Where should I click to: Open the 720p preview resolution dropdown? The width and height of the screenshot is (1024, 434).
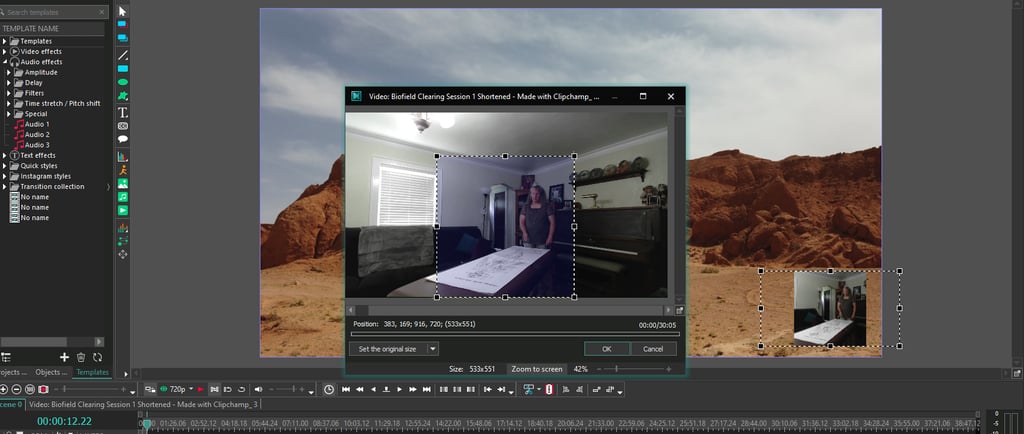[x=191, y=389]
